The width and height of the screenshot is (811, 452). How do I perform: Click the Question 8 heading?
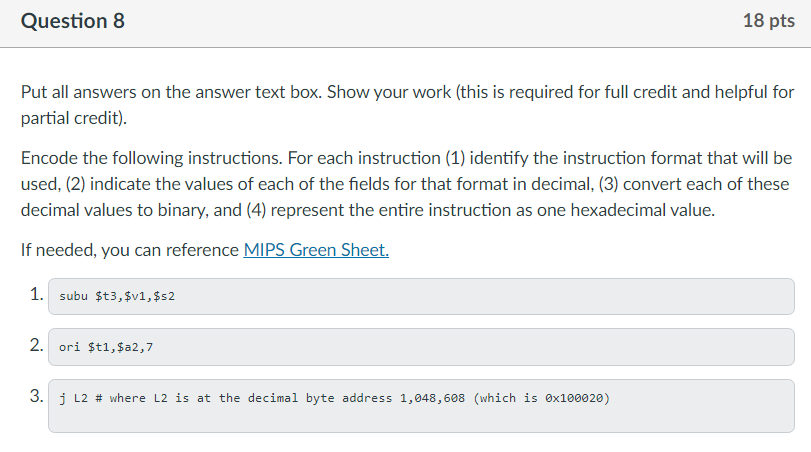73,21
